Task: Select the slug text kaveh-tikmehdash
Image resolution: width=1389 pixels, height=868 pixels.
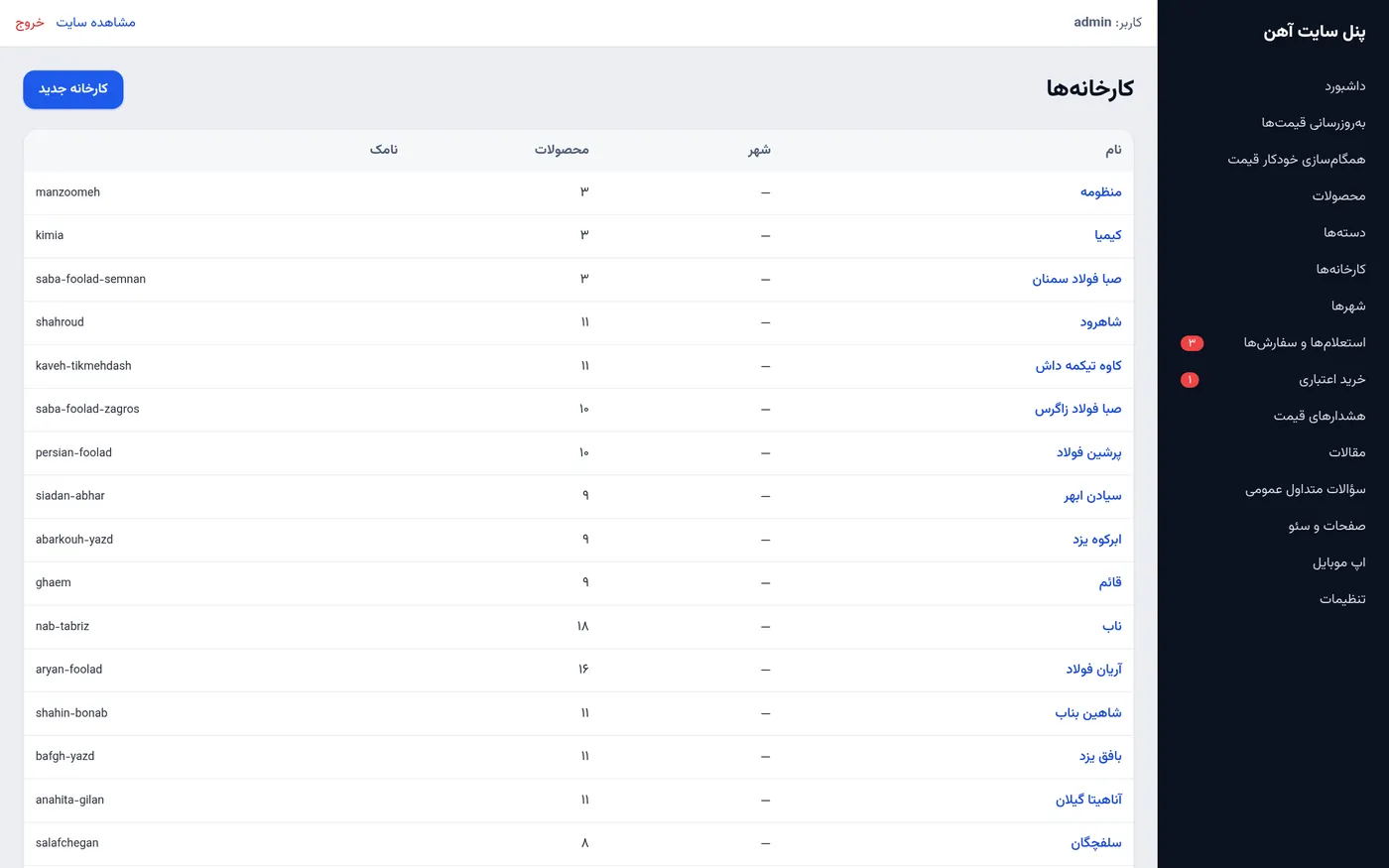Action: coord(83,366)
